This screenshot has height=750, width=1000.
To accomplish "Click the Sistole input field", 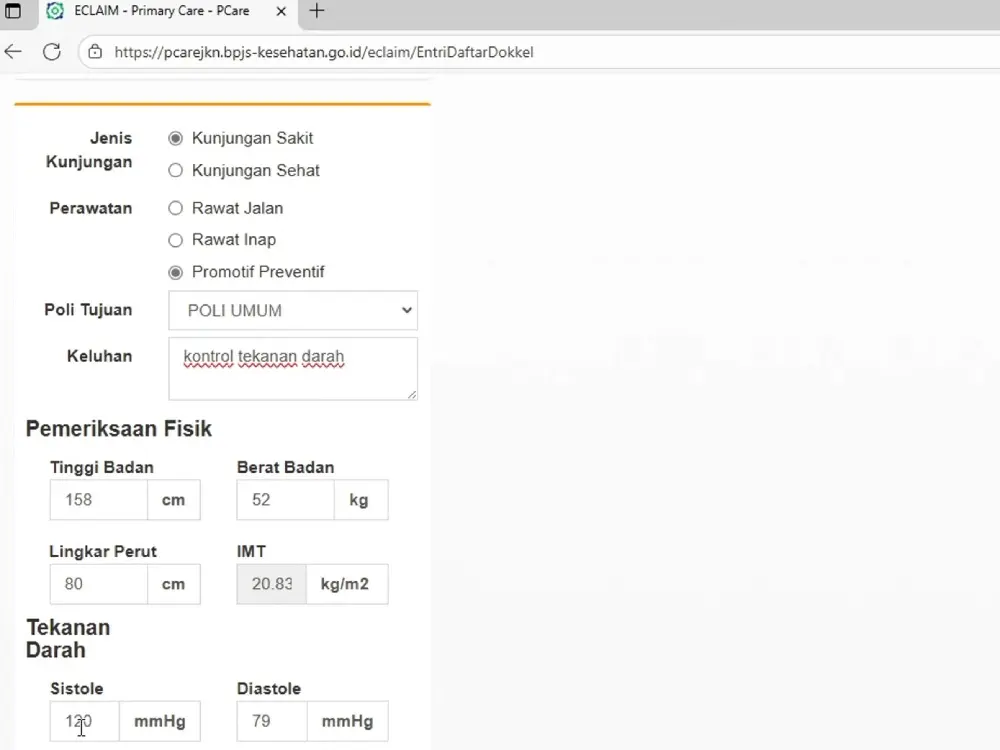I will [x=85, y=721].
